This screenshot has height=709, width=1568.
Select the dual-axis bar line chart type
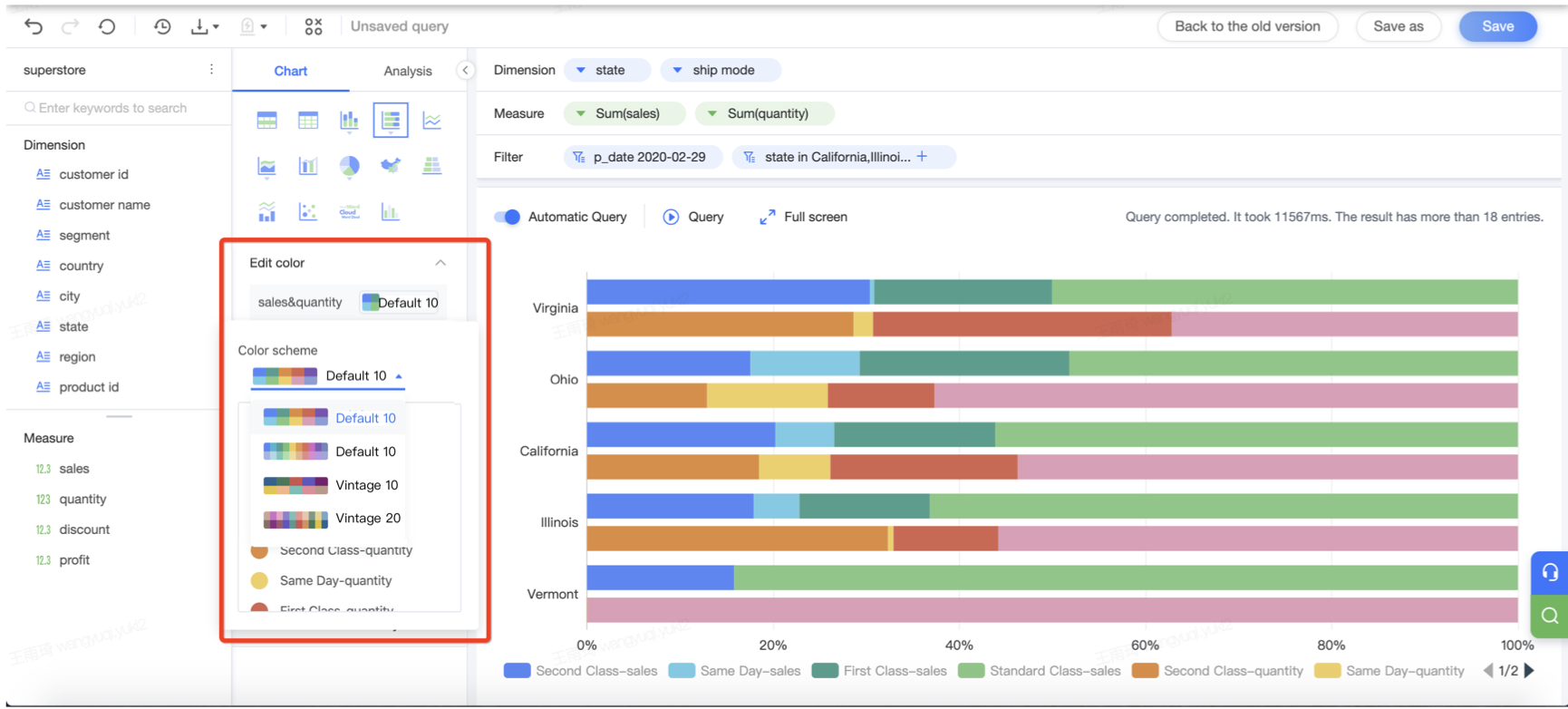308,166
